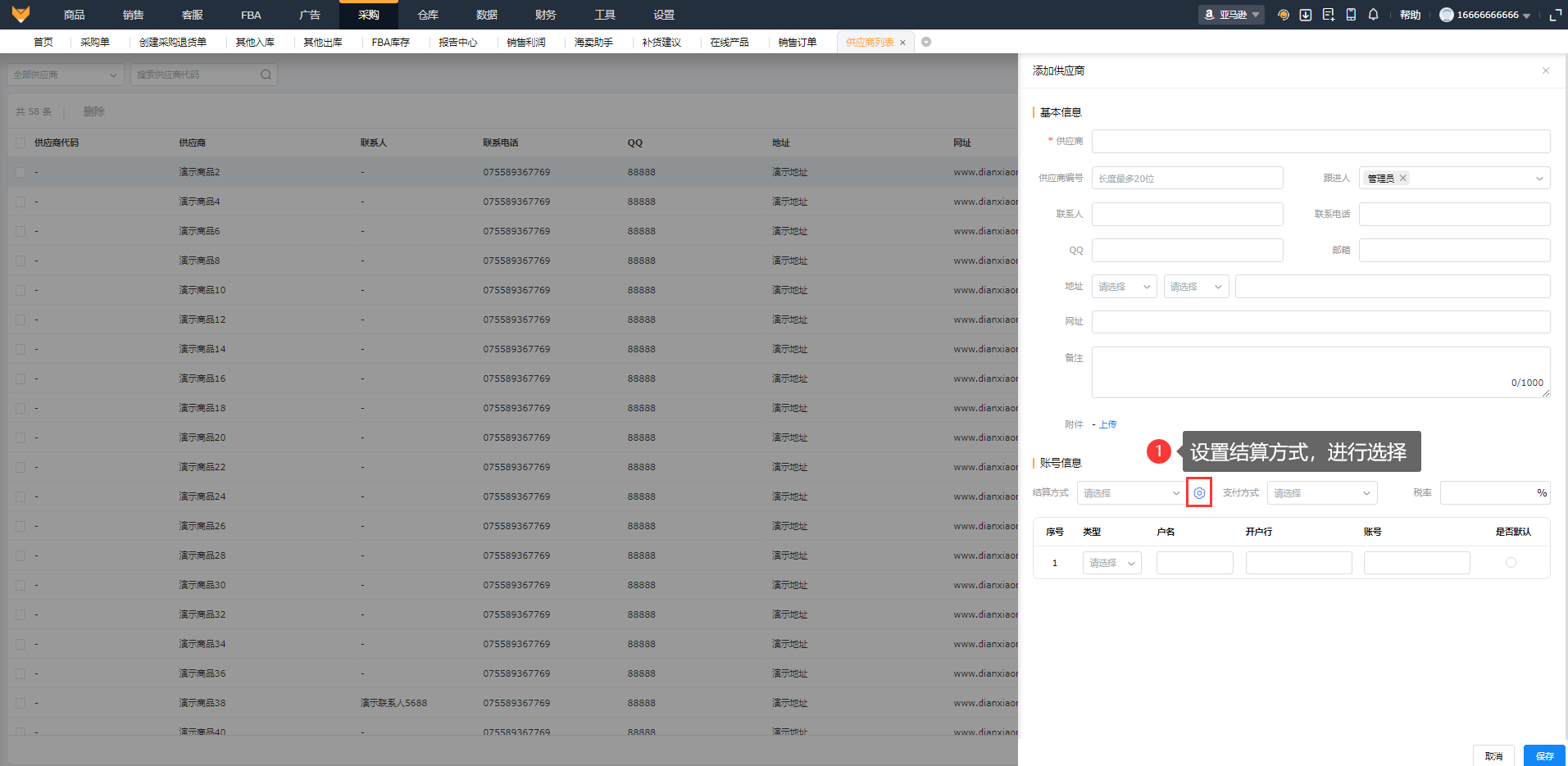This screenshot has height=766, width=1568.
Task: Click the 删除 button above the table
Action: coord(94,111)
